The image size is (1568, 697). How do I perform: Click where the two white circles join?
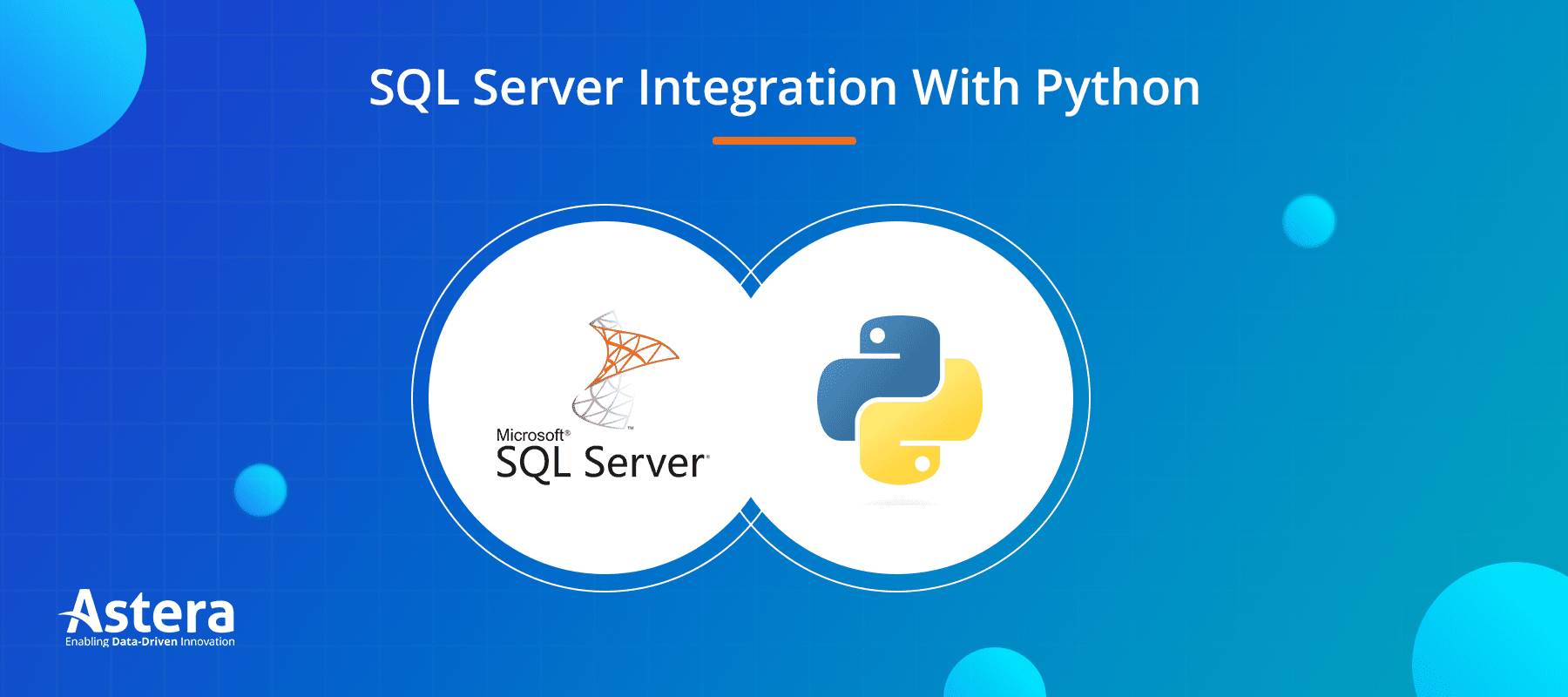tap(751, 398)
